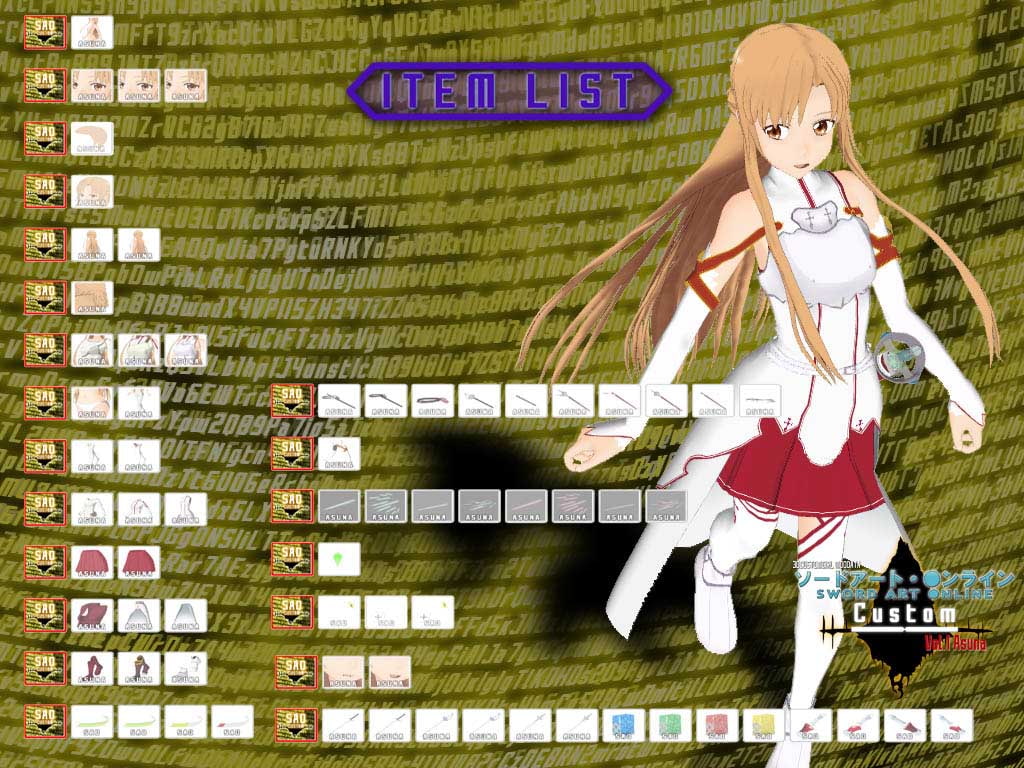Select the second red skirt thumbnail
The height and width of the screenshot is (768, 1024).
pyautogui.click(x=139, y=562)
